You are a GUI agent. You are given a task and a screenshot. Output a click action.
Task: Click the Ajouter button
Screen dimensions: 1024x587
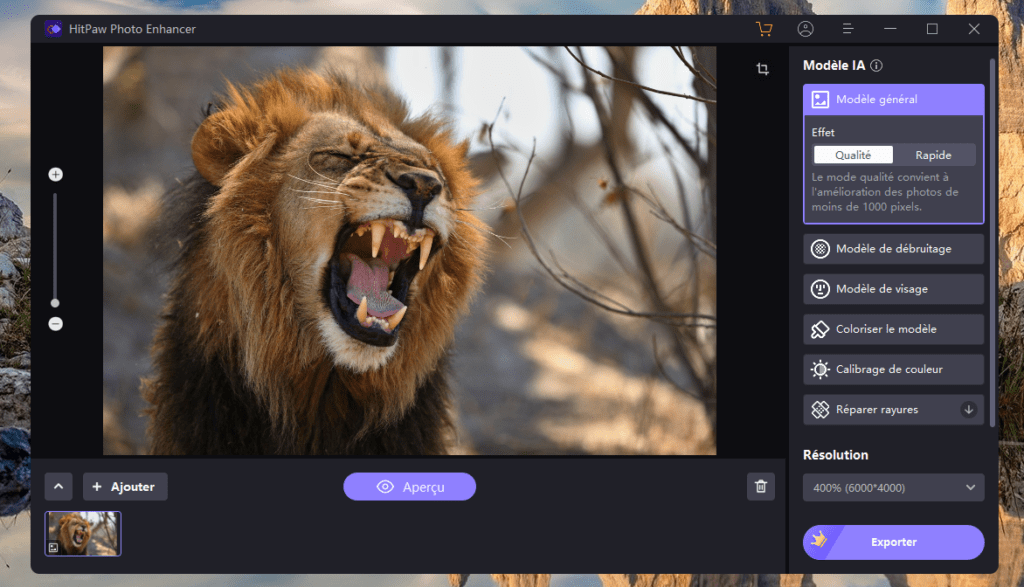pyautogui.click(x=125, y=486)
